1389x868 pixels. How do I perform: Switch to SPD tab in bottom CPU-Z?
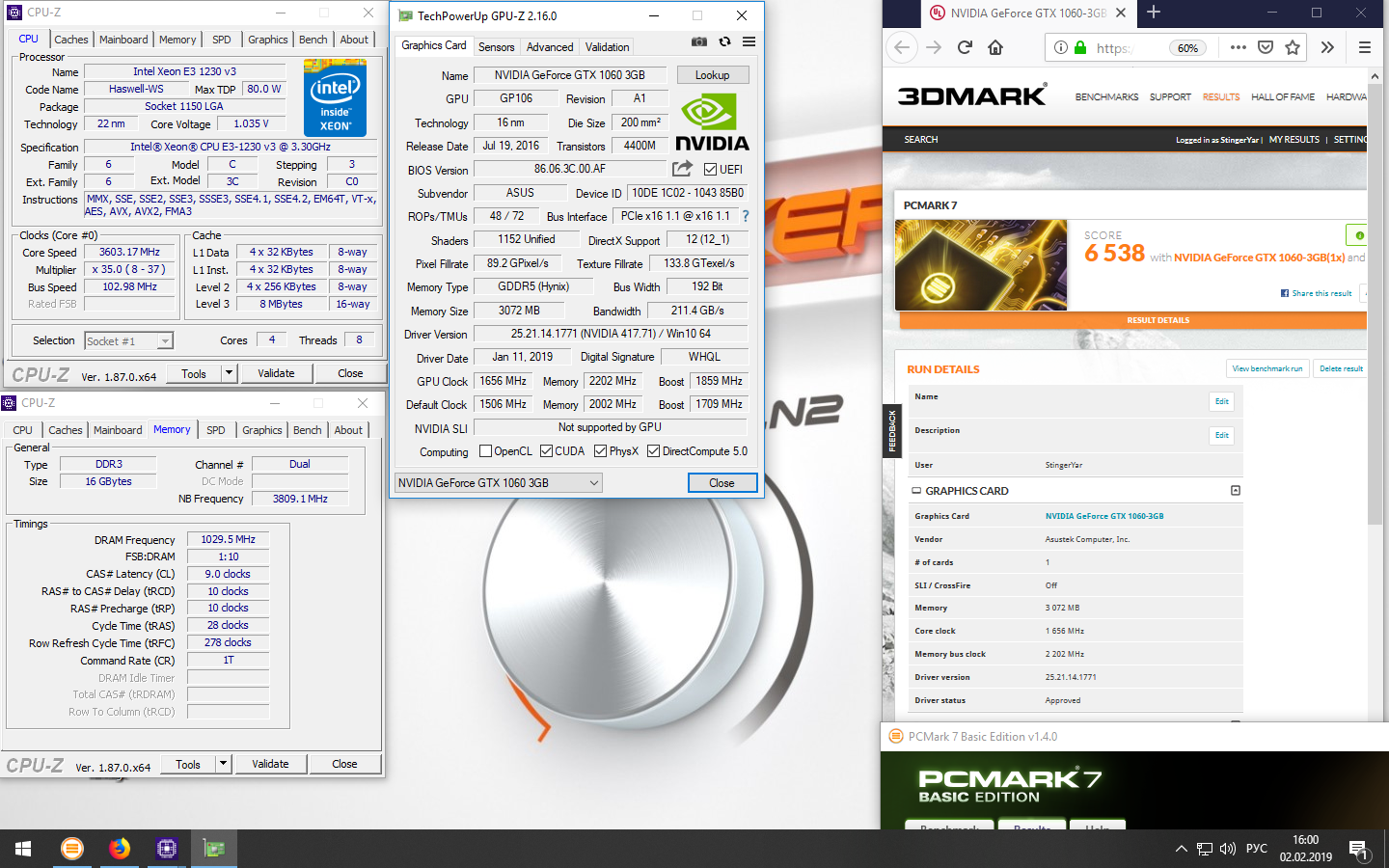coord(216,430)
